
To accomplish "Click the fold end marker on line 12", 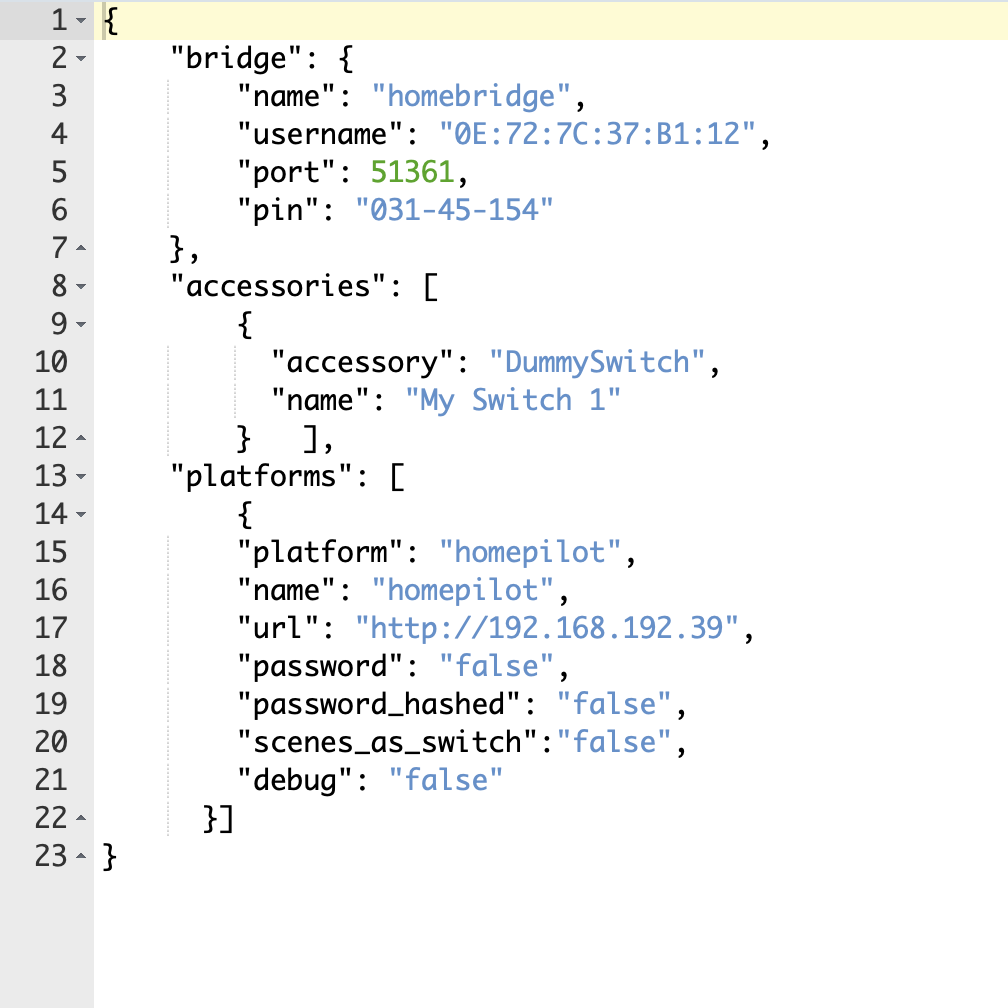I will tap(81, 439).
